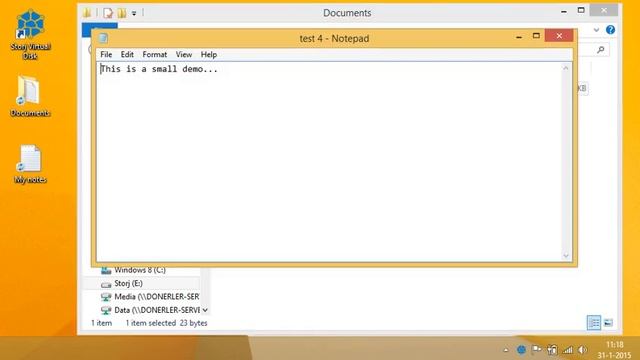
Task: Select Storj (E:) drive in navigation pane
Action: (x=128, y=283)
